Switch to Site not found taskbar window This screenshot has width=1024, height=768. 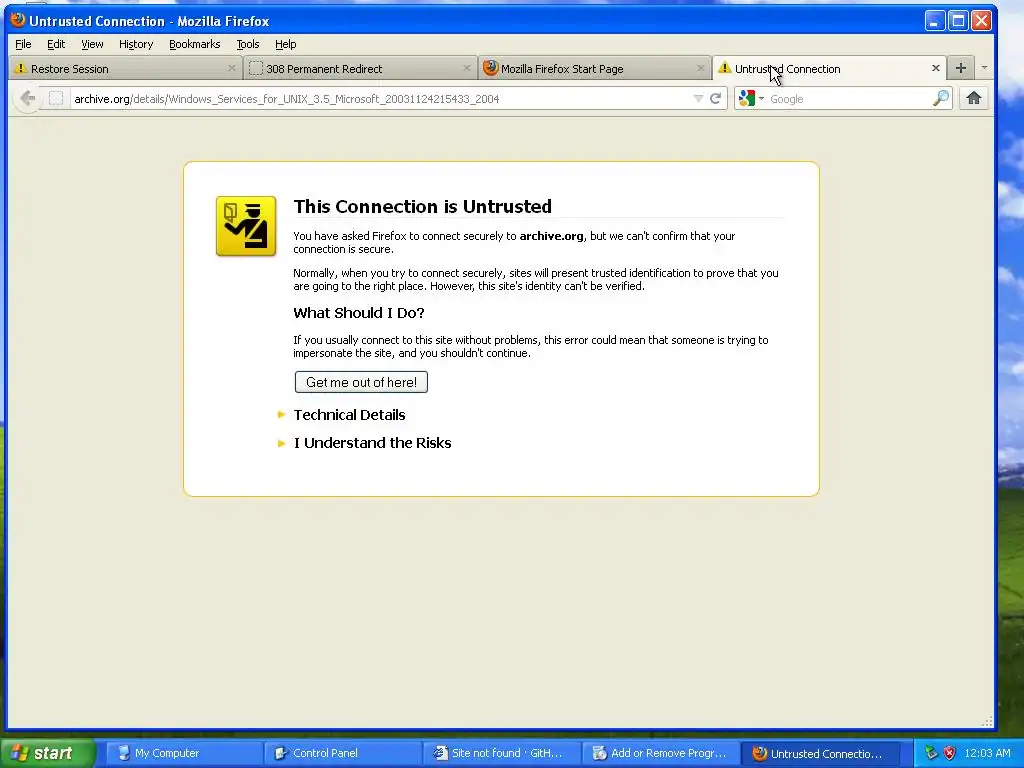tap(500, 753)
